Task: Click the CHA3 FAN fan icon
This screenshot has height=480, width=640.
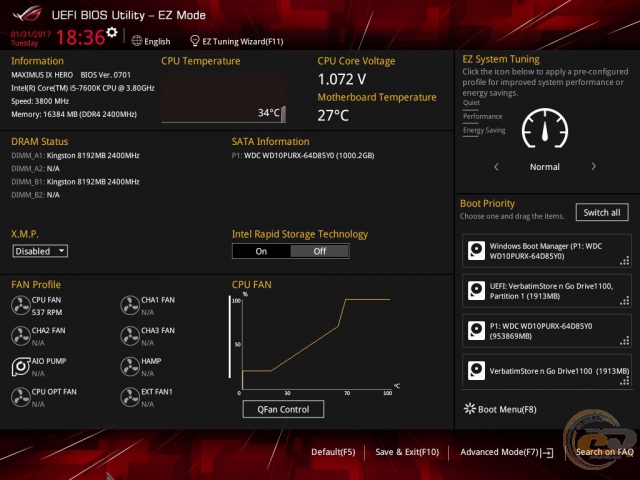Action: [x=130, y=336]
